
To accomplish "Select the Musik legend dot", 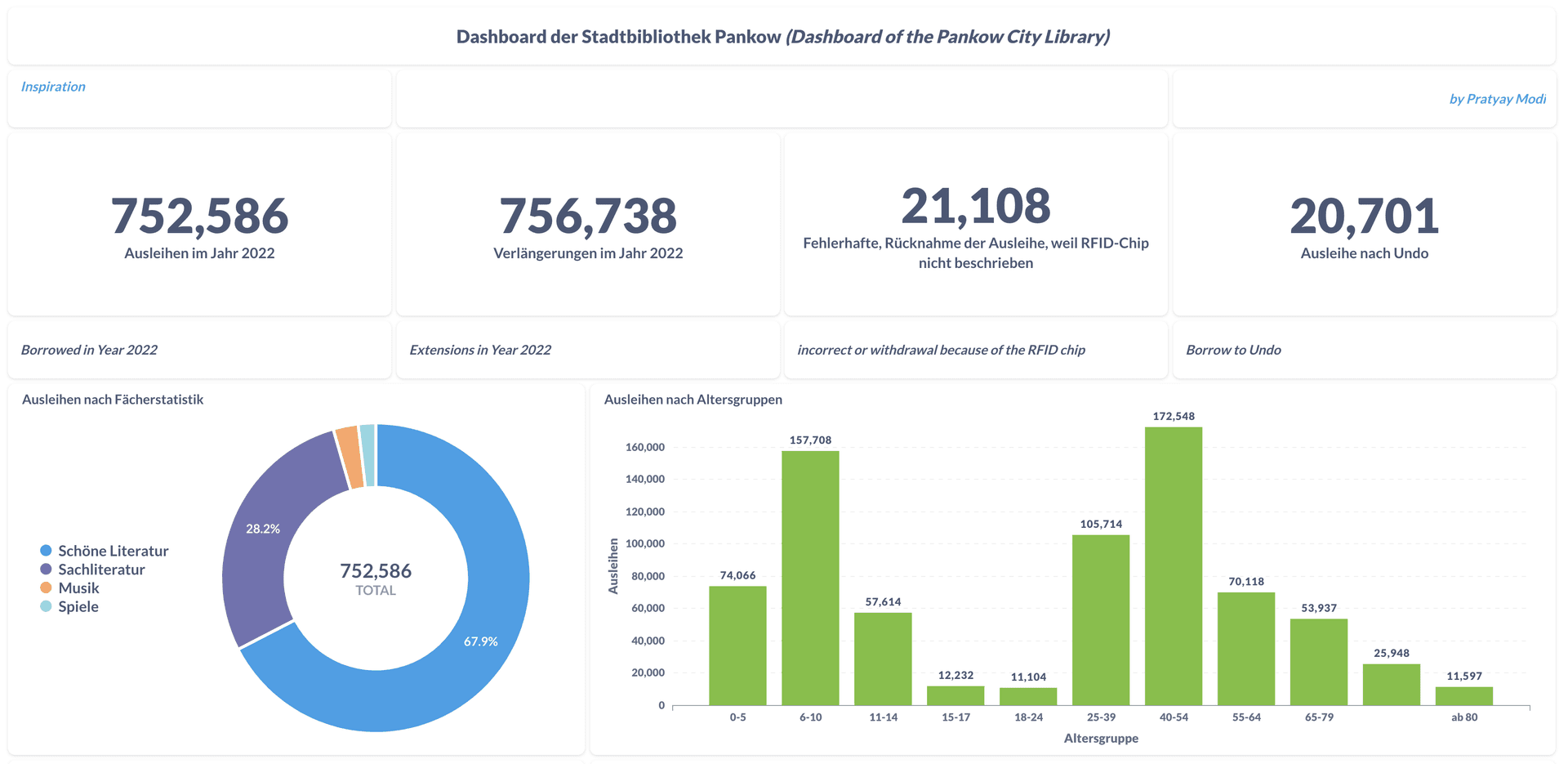I will point(46,588).
